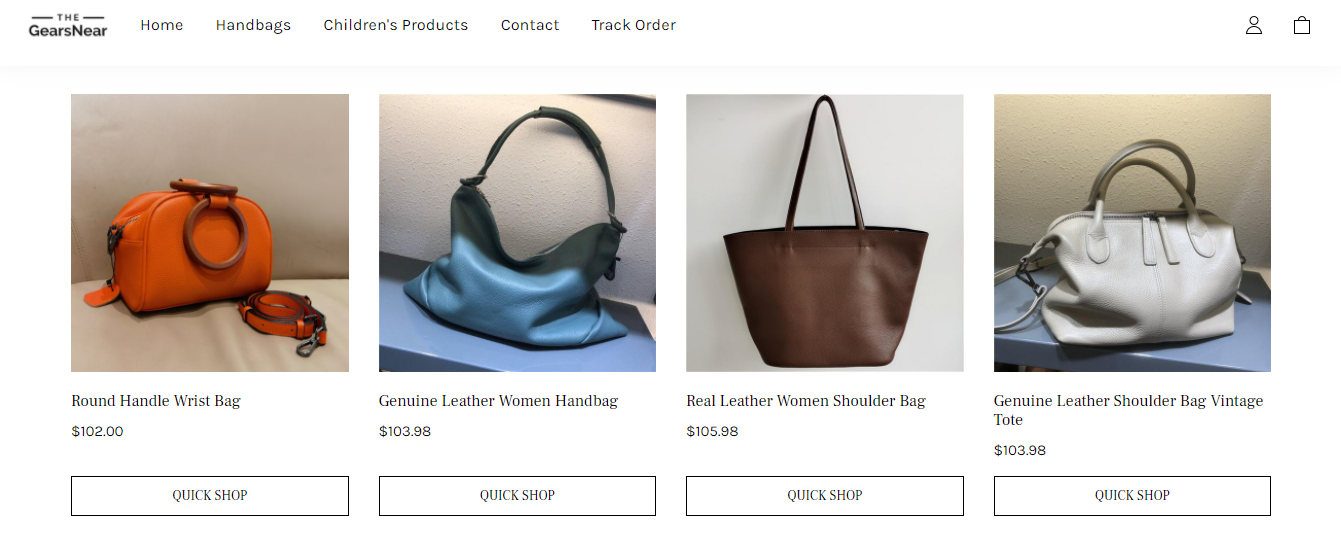Quick Shop the Vintage Tote bag
Screen dimensions: 1341x543
pyautogui.click(x=1132, y=496)
